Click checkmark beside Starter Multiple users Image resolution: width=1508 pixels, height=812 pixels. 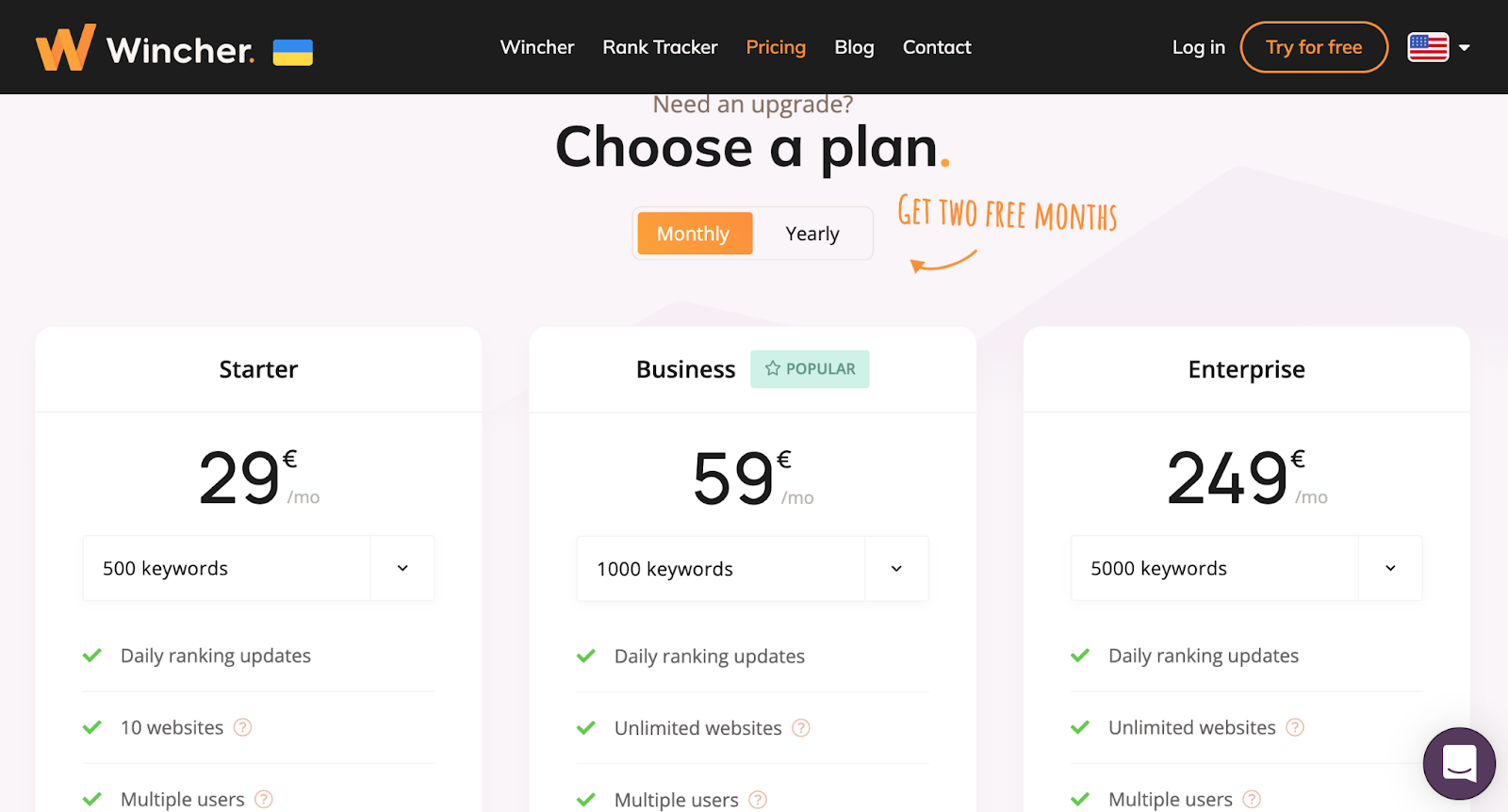coord(92,799)
